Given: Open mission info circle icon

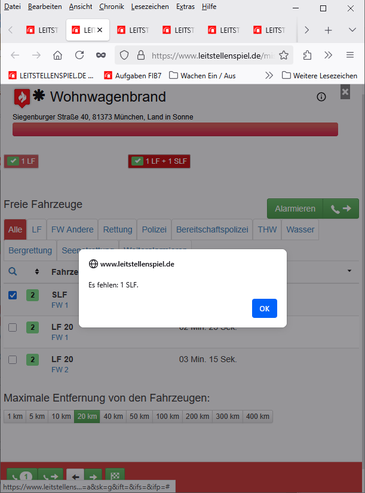Looking at the screenshot, I should coord(321,97).
